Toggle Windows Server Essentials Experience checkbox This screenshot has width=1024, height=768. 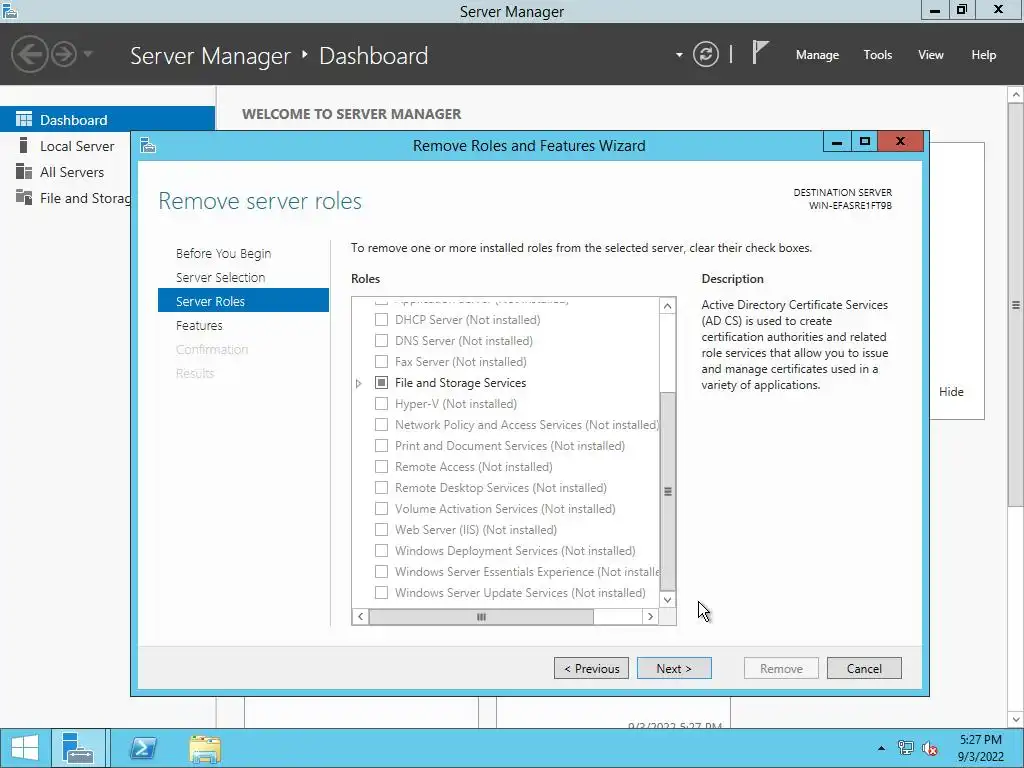pyautogui.click(x=381, y=571)
